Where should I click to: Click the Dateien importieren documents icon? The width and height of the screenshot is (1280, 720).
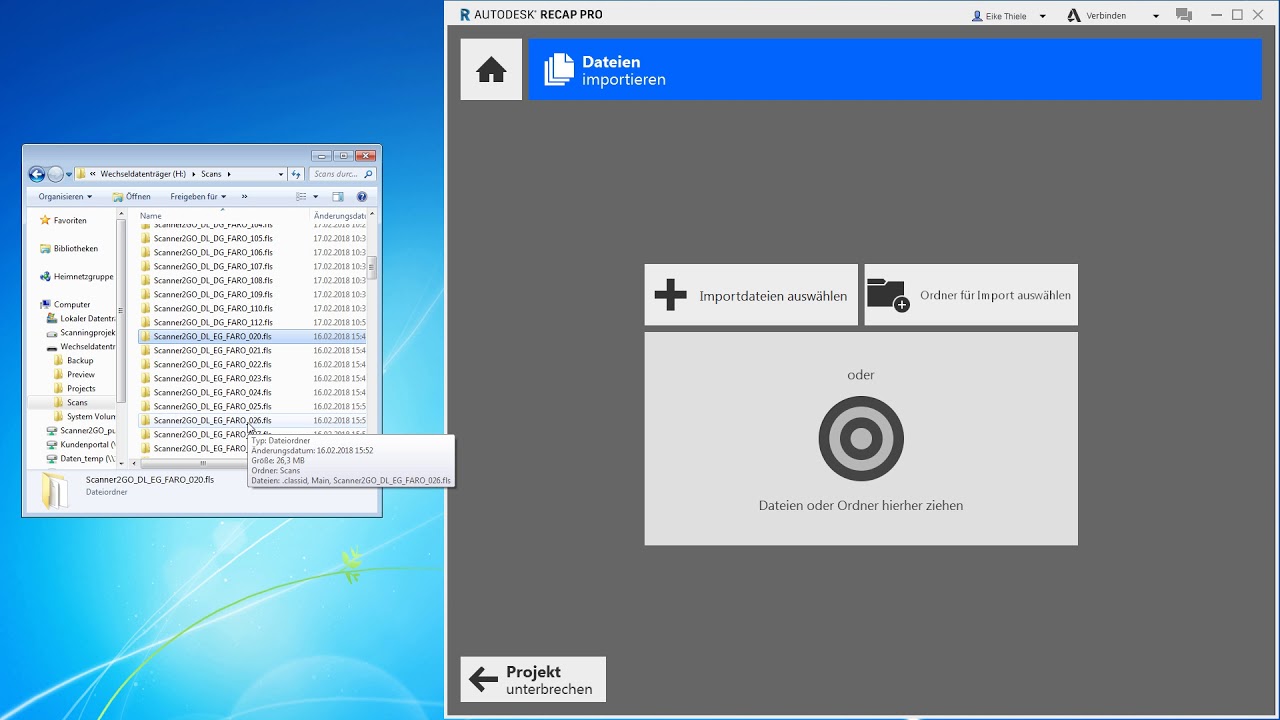(559, 70)
